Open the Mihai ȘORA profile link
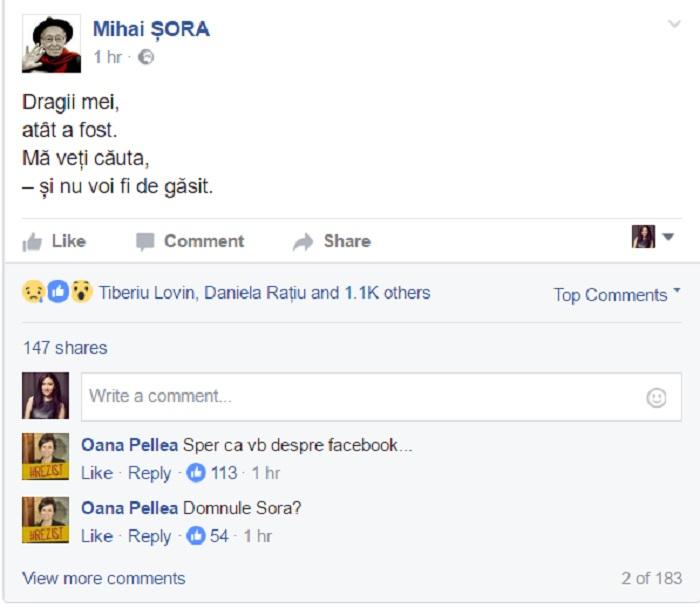The height and width of the screenshot is (609, 700). pyautogui.click(x=151, y=29)
